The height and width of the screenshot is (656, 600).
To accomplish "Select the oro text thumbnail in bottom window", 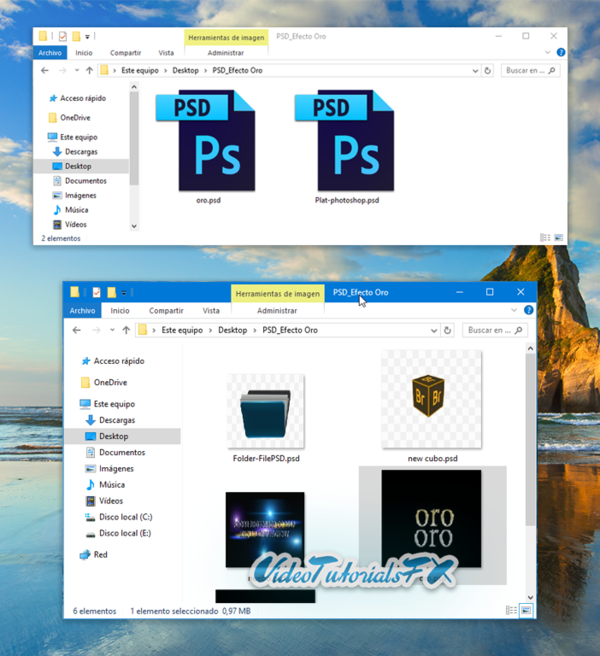I will click(431, 519).
